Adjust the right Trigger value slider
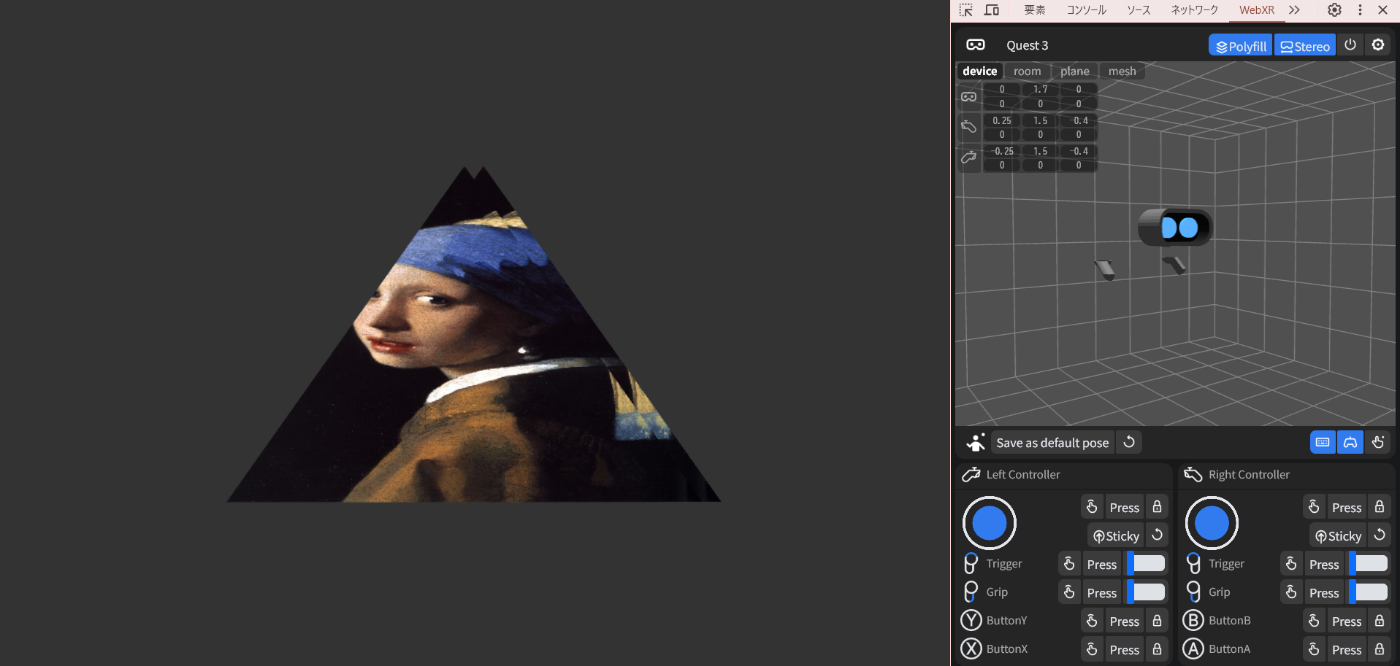 (1369, 563)
